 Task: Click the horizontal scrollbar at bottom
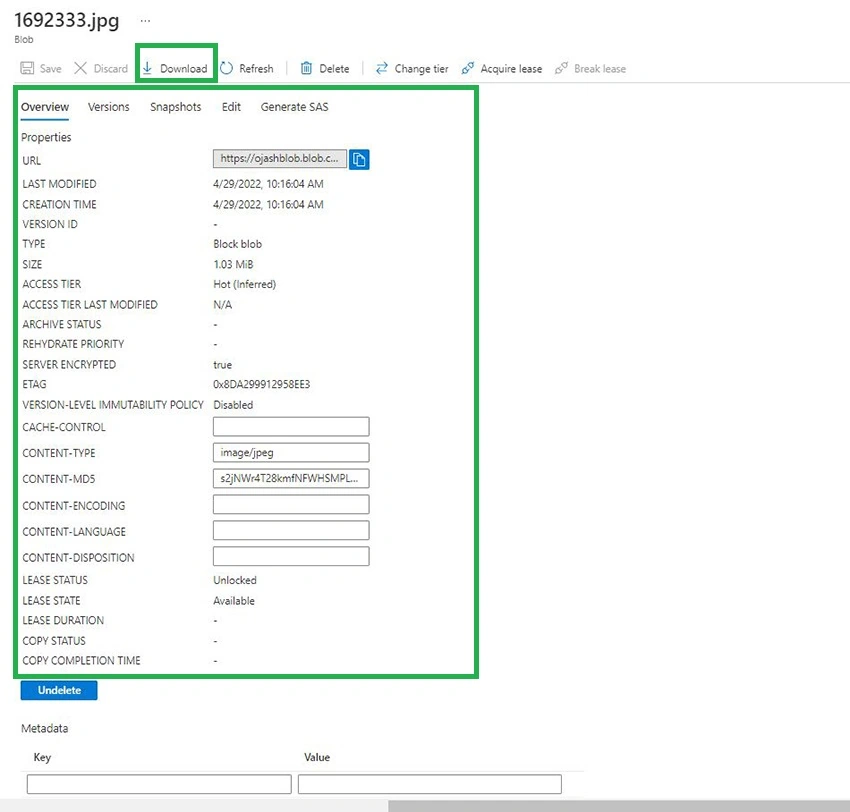619,805
